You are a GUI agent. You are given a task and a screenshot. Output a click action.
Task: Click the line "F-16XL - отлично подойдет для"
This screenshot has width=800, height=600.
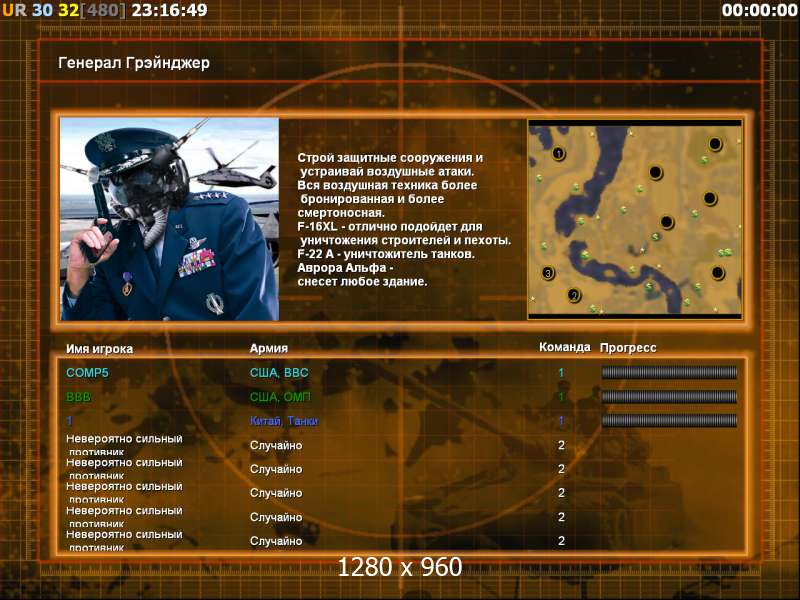(x=390, y=227)
